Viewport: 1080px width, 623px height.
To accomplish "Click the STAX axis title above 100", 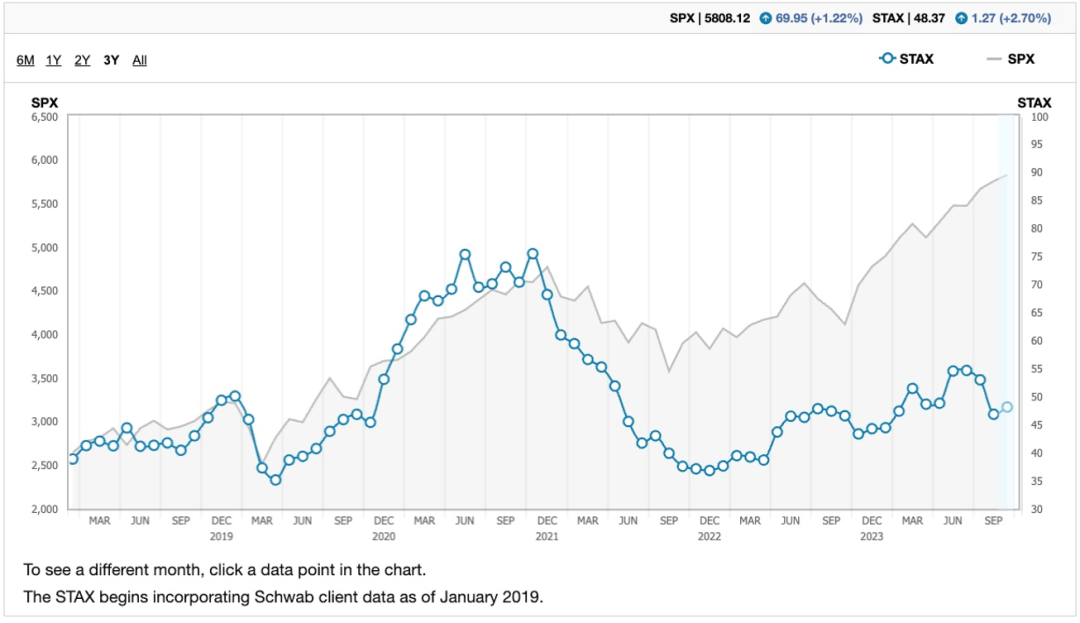I will [1035, 103].
